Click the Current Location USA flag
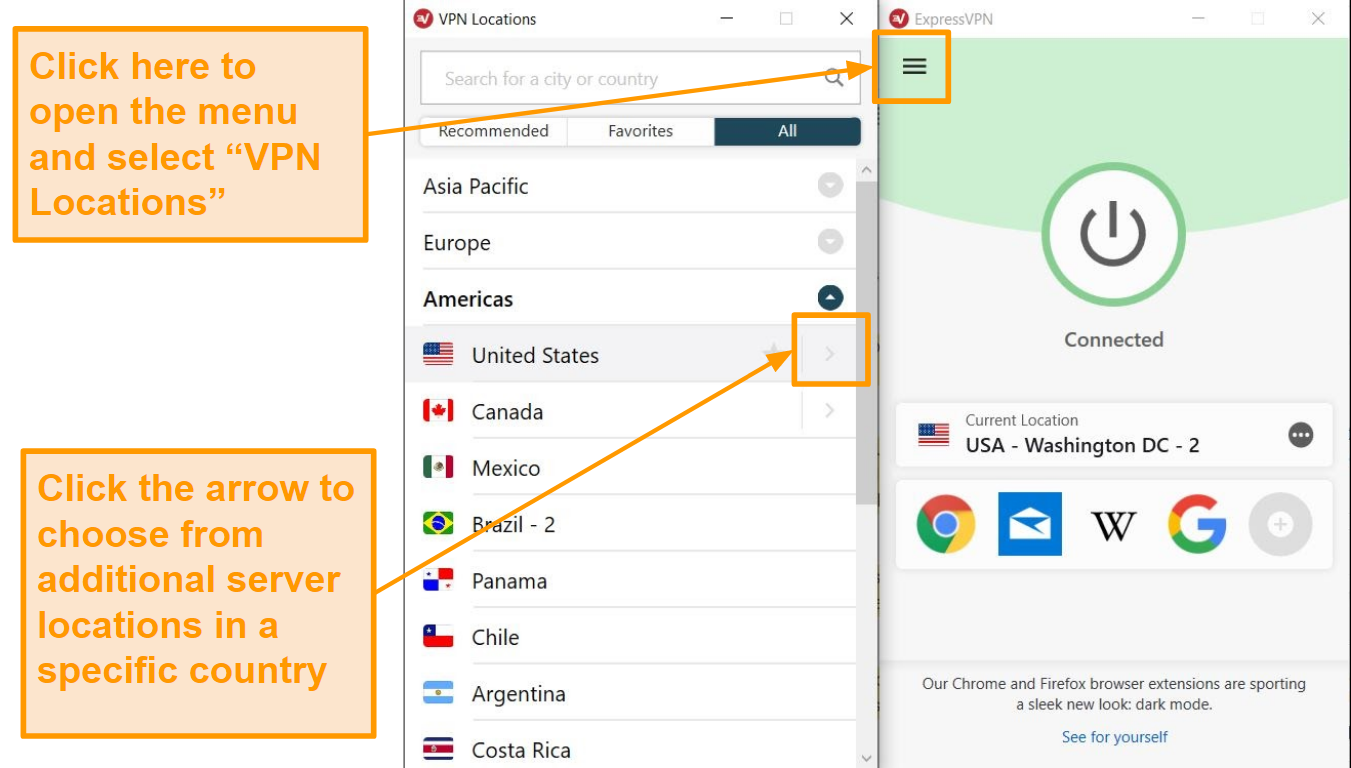The height and width of the screenshot is (768, 1351). pos(933,434)
